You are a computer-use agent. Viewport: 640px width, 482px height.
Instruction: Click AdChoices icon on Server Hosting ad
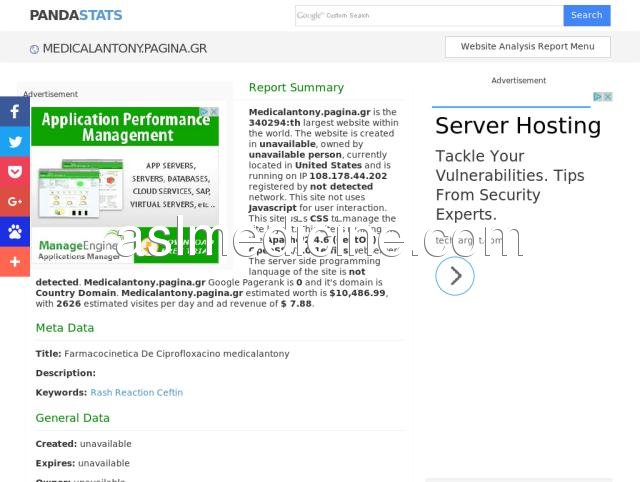click(x=597, y=97)
